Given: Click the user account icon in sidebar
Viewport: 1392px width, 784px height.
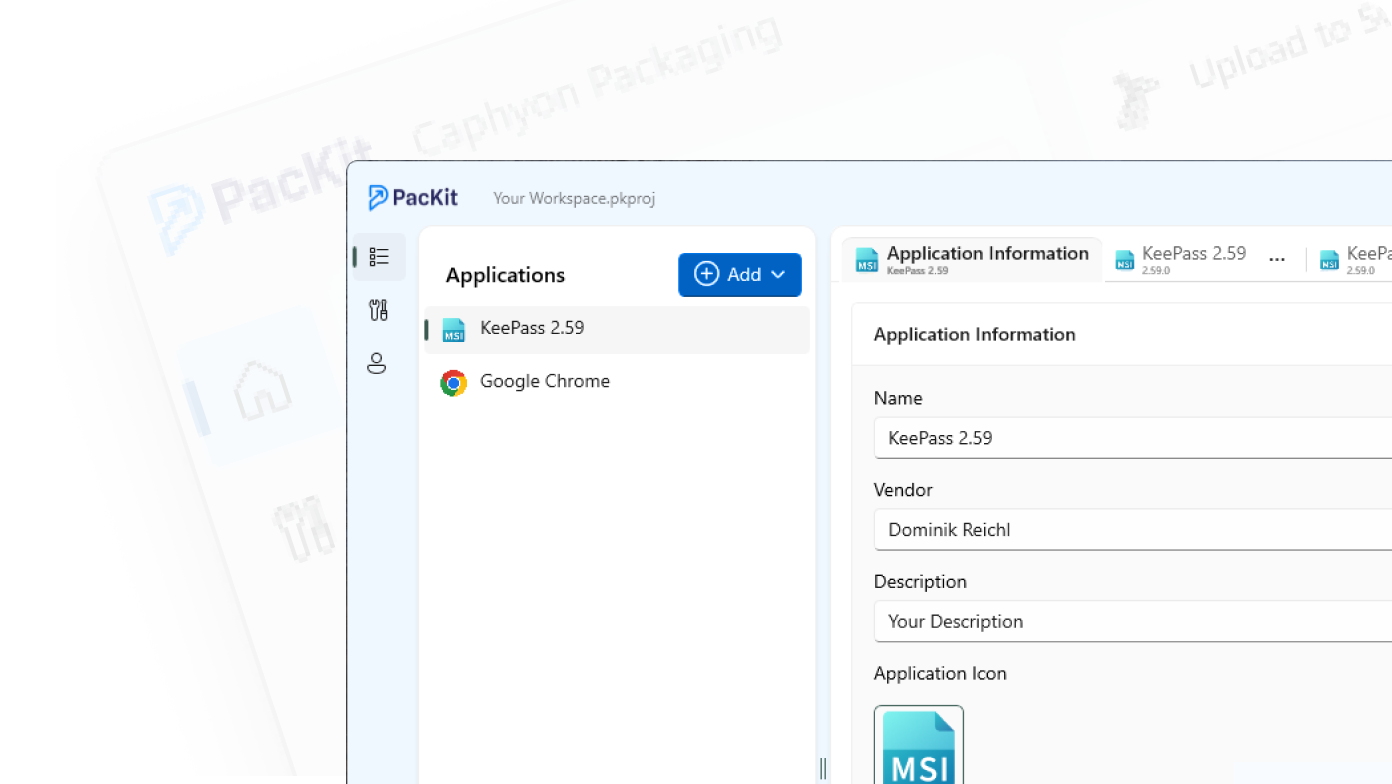Looking at the screenshot, I should tap(377, 363).
